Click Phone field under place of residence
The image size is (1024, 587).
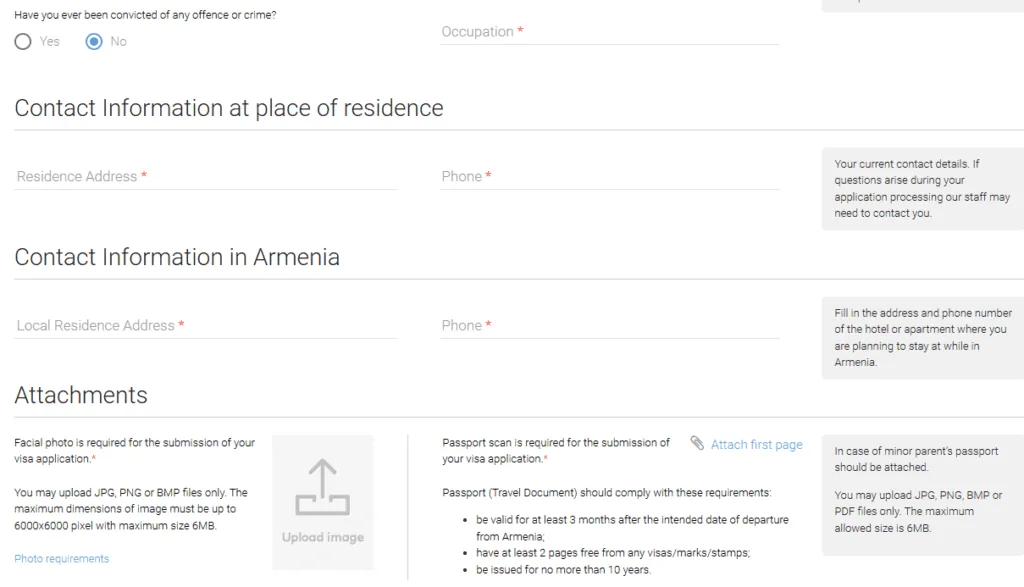click(x=610, y=177)
